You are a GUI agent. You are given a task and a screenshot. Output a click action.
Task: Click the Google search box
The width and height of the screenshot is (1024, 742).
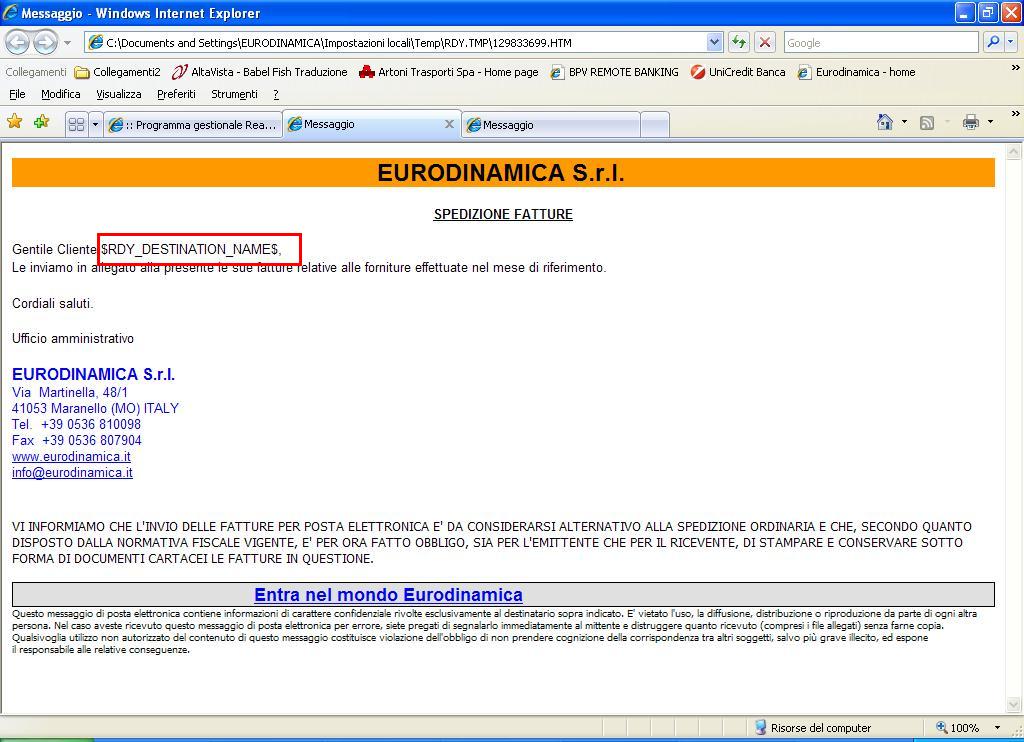click(881, 42)
